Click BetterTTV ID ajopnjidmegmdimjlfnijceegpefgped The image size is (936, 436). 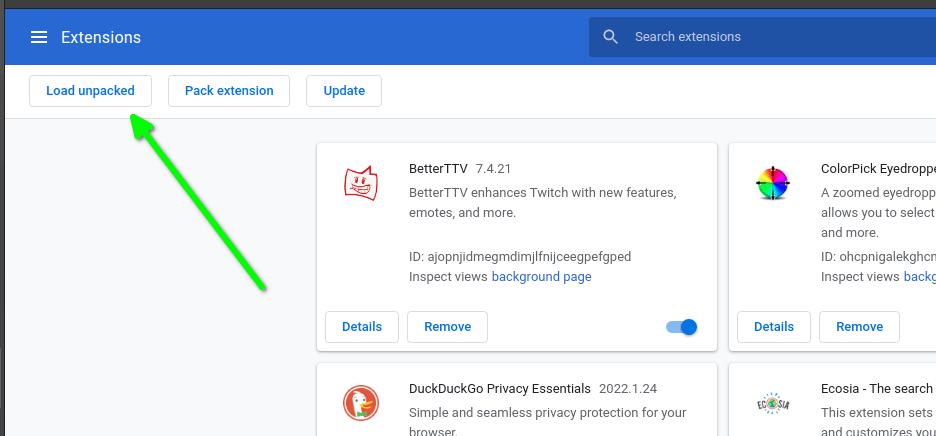coord(520,257)
